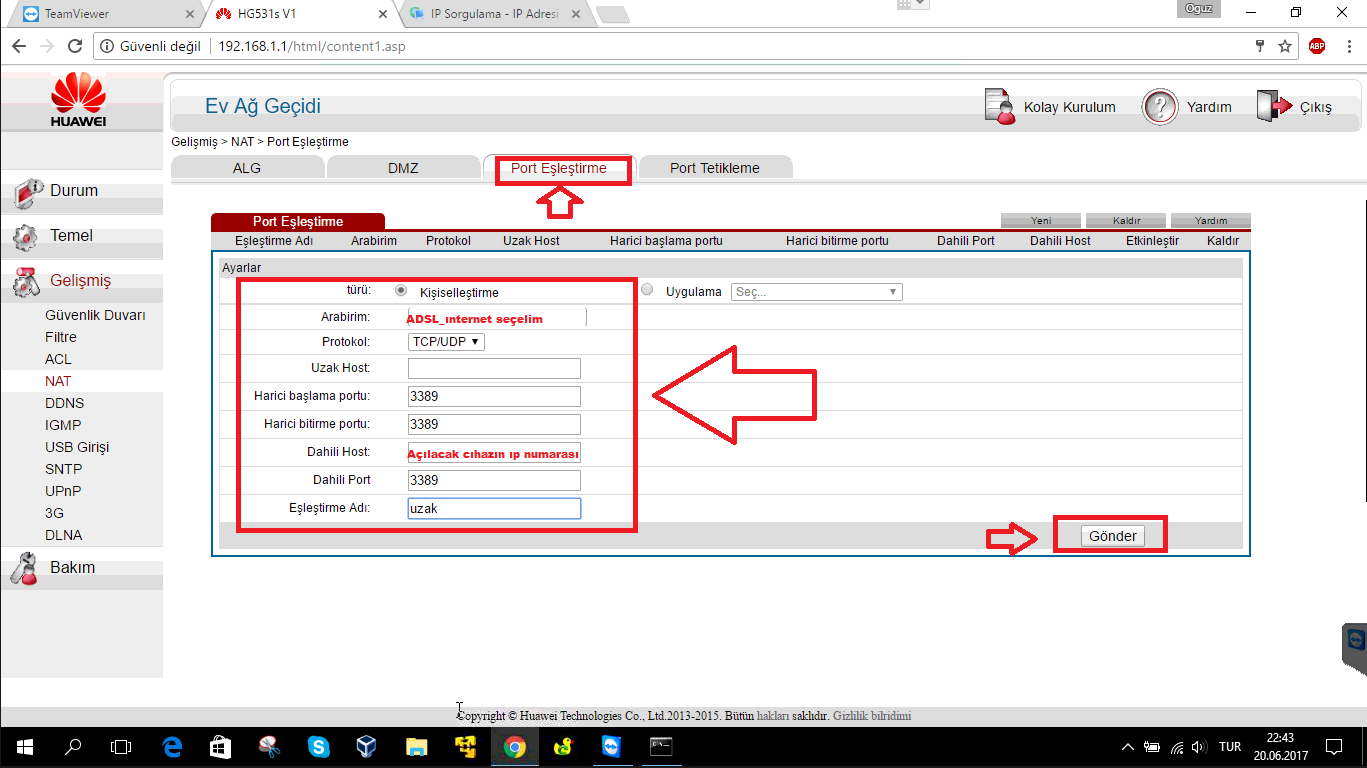Open the Action Center notifications

coord(1334,747)
